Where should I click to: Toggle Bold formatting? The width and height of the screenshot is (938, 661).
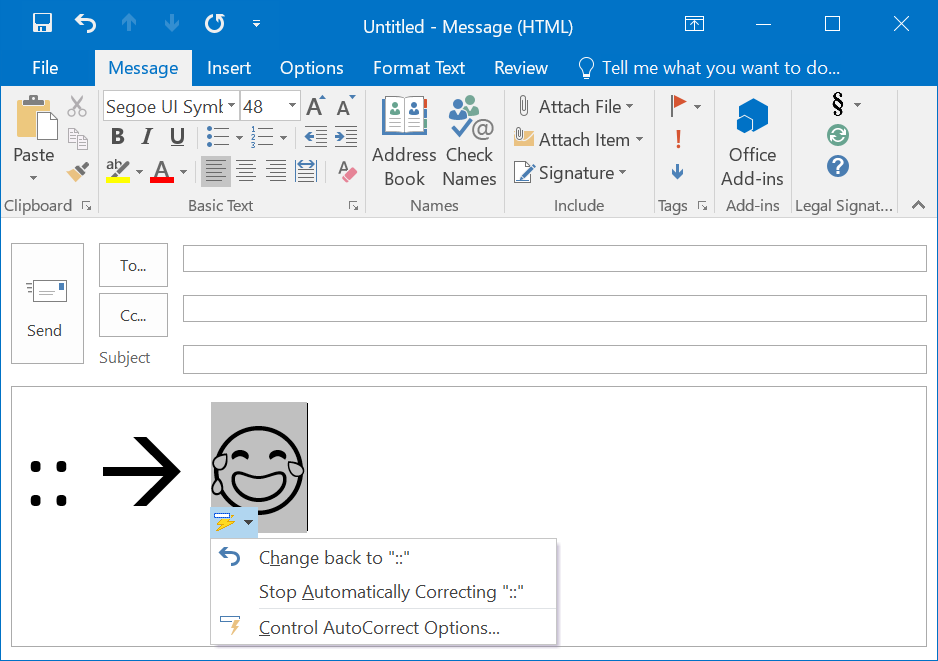tap(117, 137)
